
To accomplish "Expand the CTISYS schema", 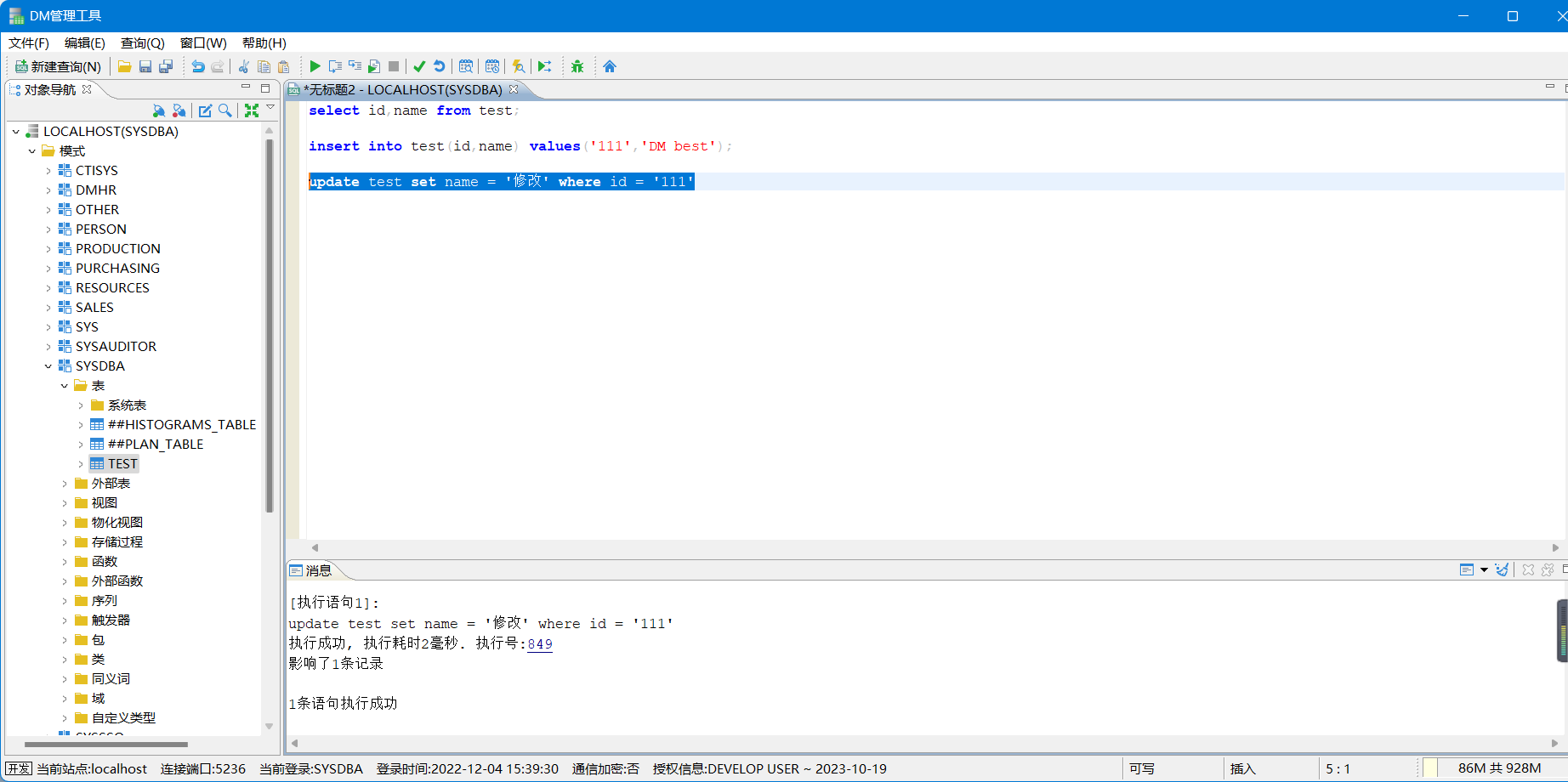I will (x=48, y=170).
